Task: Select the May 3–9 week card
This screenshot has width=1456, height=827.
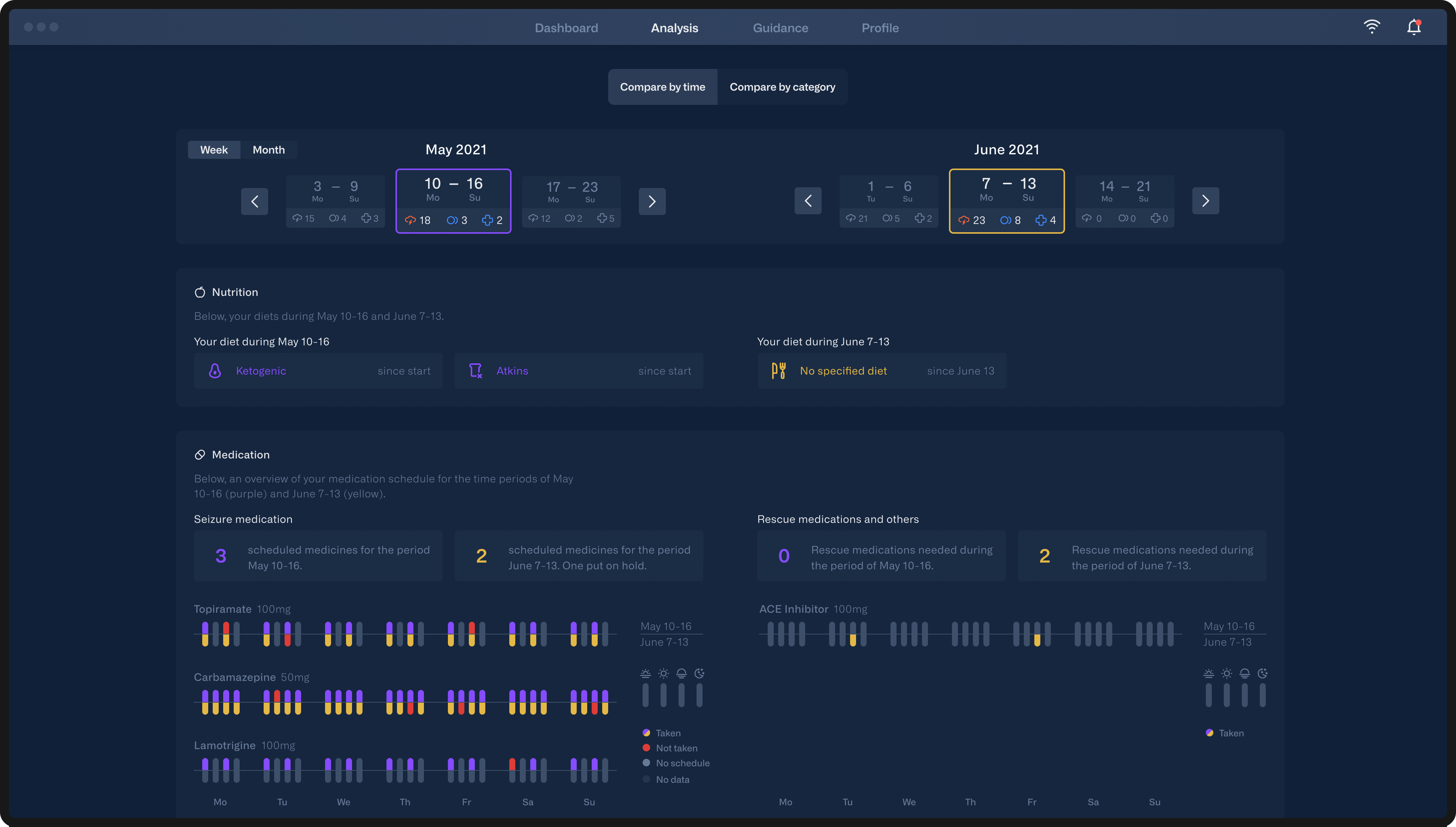Action: [336, 202]
